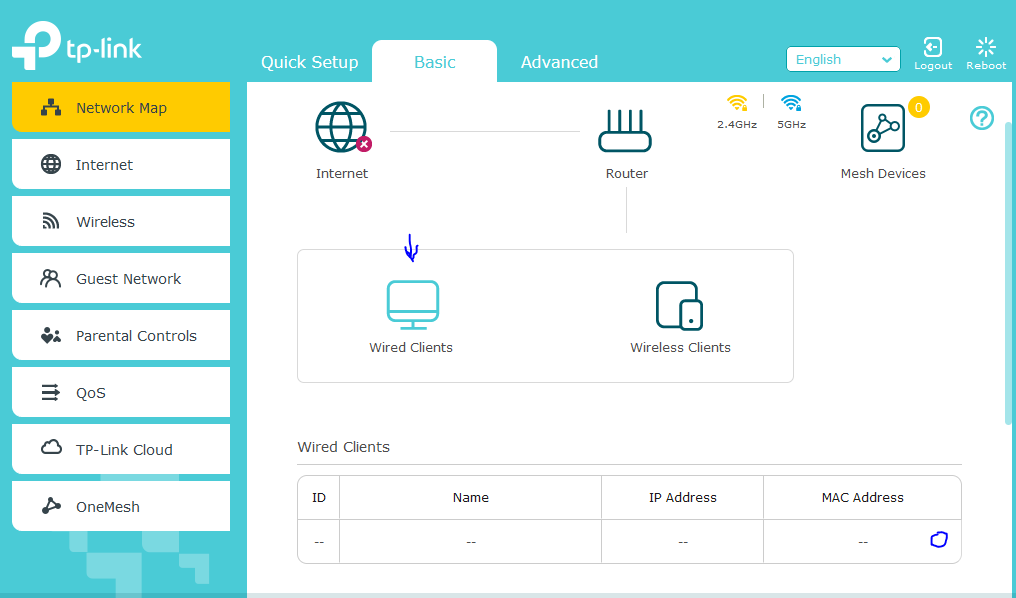Expand the English language dropdown
Screen dimensions: 1016x598
843,59
